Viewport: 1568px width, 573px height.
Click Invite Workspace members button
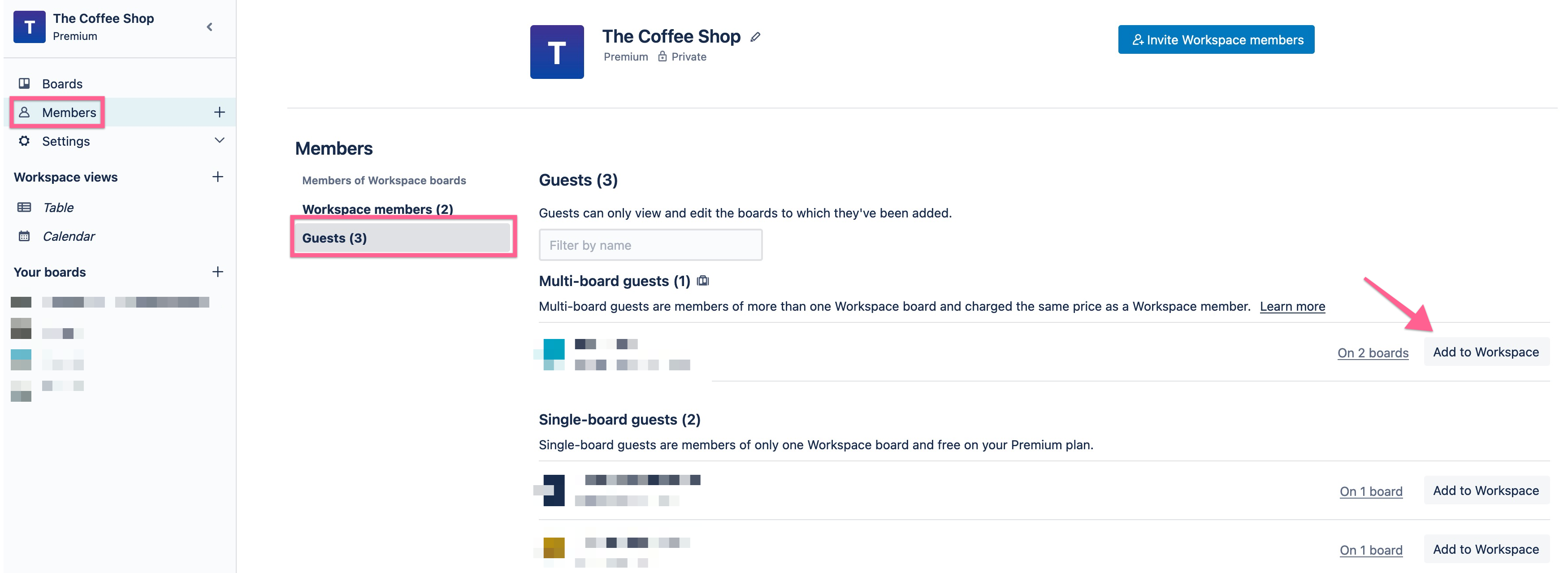[1216, 39]
